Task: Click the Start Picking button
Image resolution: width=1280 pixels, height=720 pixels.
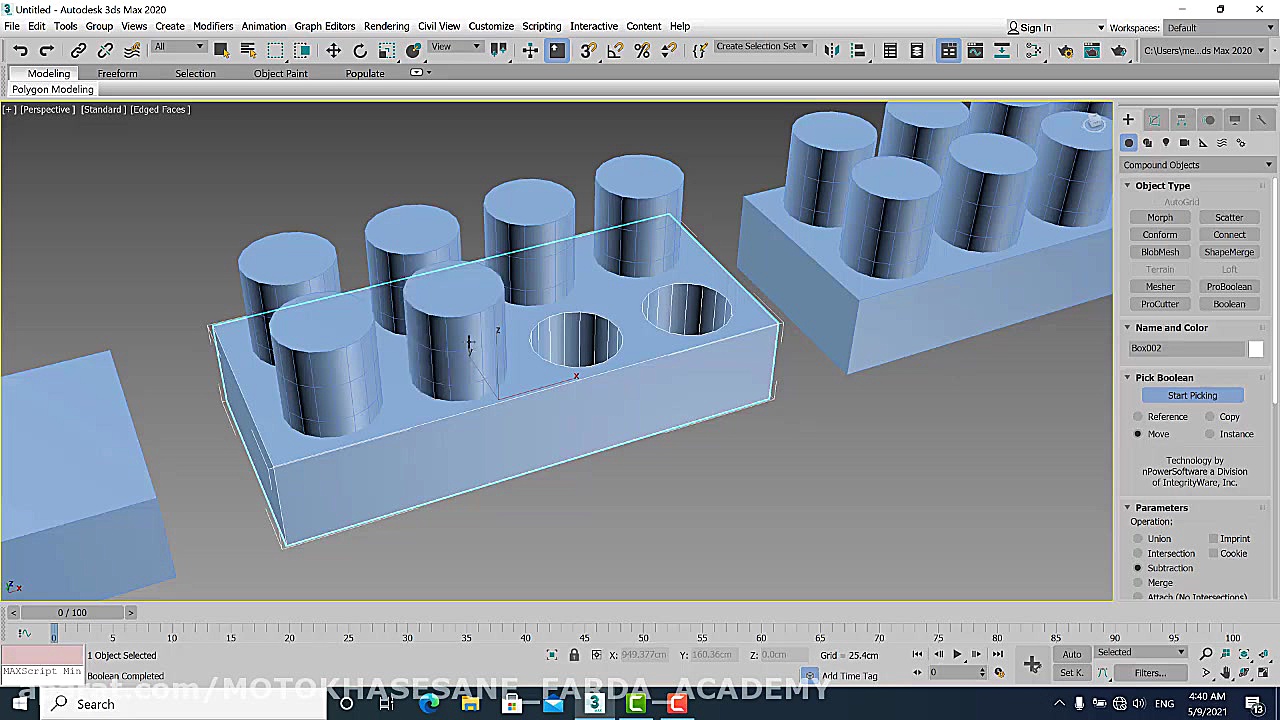Action: tap(1192, 396)
